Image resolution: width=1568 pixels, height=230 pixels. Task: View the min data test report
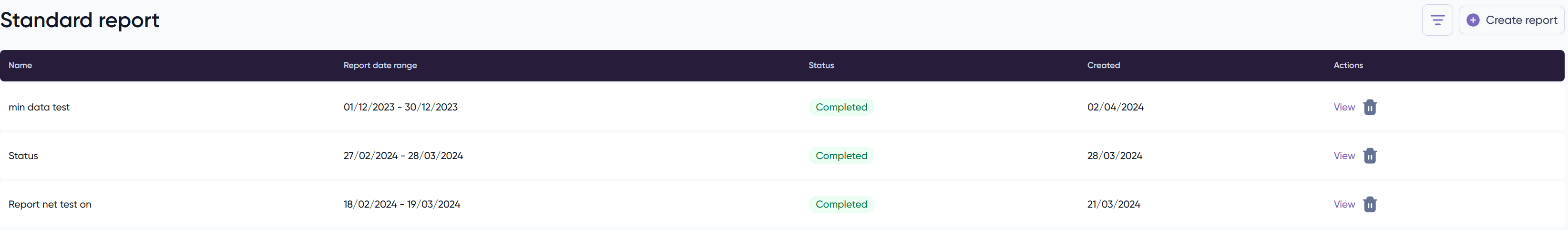tap(1343, 107)
